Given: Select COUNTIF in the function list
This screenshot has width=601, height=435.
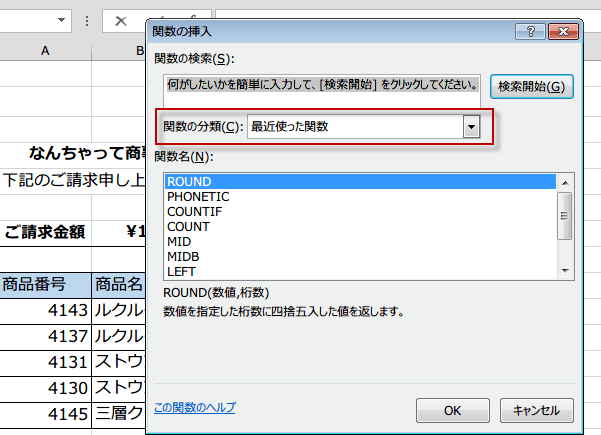Looking at the screenshot, I should [x=360, y=212].
